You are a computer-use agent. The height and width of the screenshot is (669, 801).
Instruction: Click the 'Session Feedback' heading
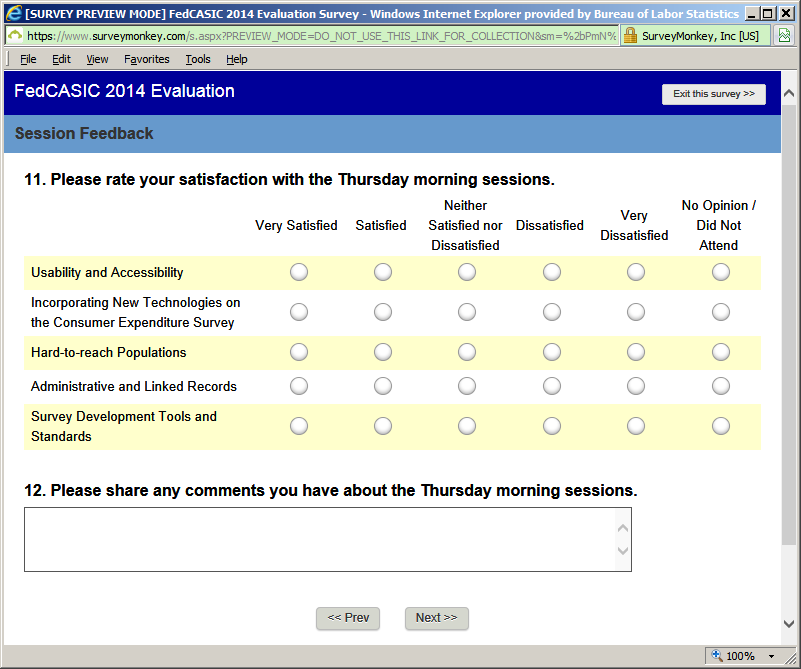84,133
